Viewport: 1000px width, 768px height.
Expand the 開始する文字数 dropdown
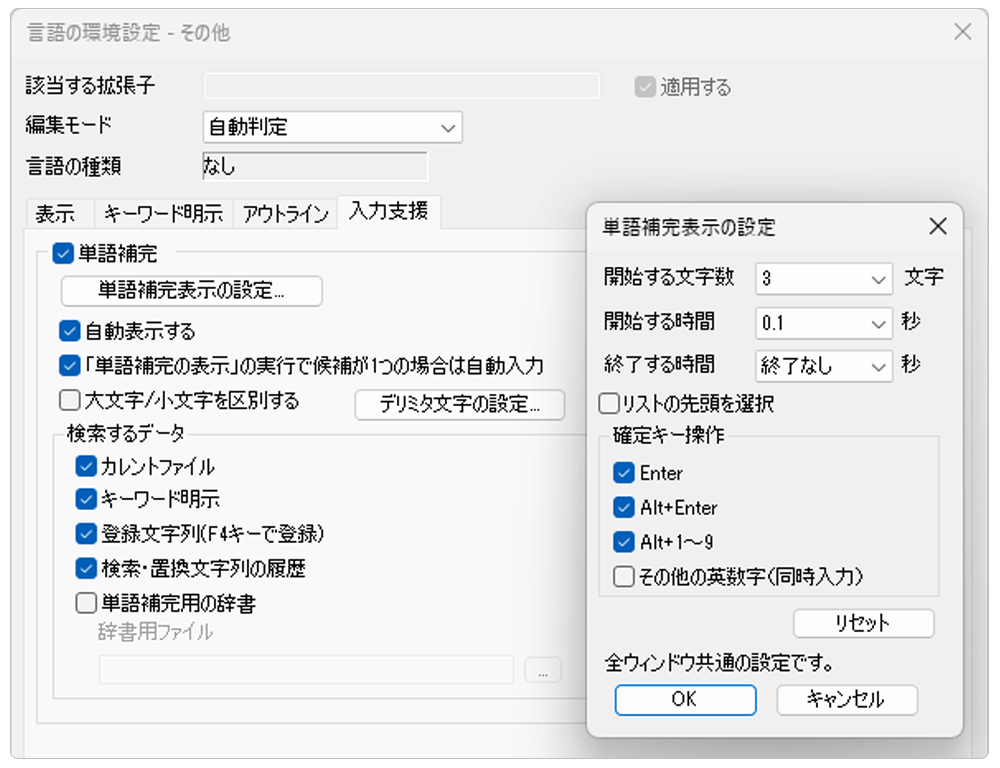824,279
